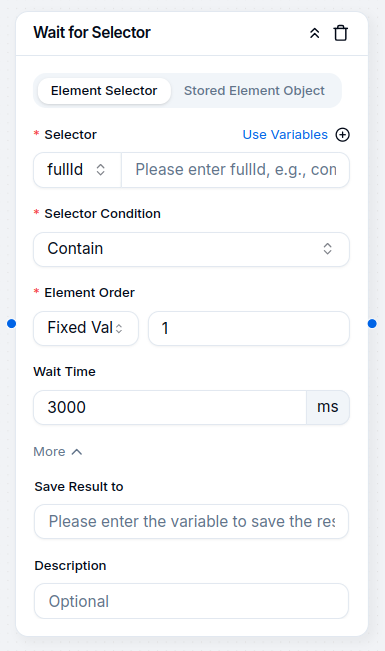Click the left blue connector dot
Viewport: 385px width, 651px height.
(x=12, y=323)
